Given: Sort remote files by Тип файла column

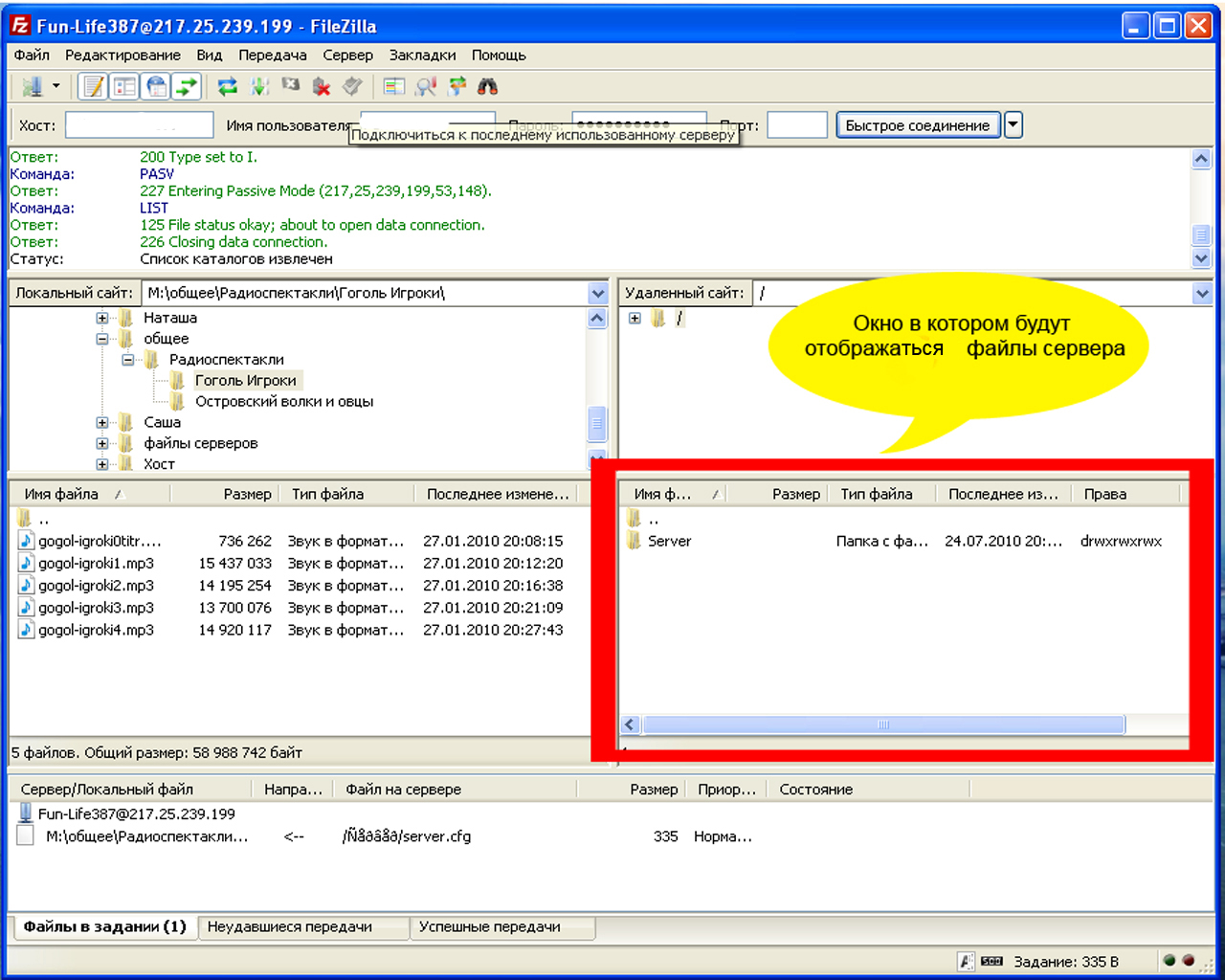Looking at the screenshot, I should pyautogui.click(x=880, y=495).
